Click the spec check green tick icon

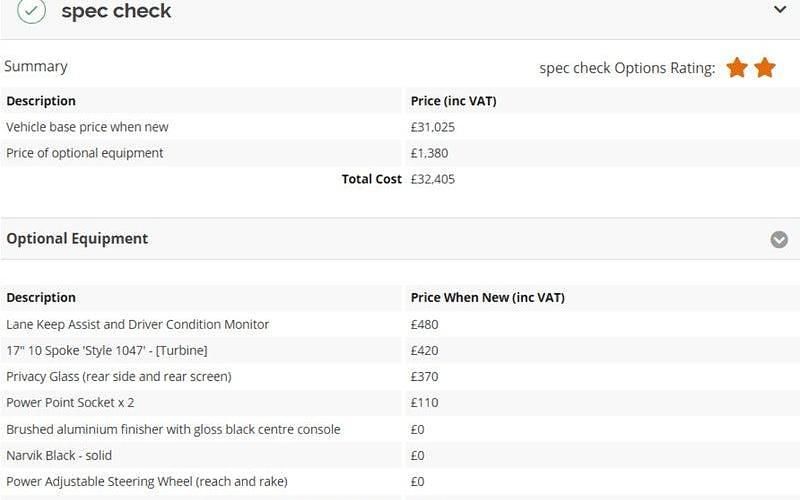pos(32,11)
